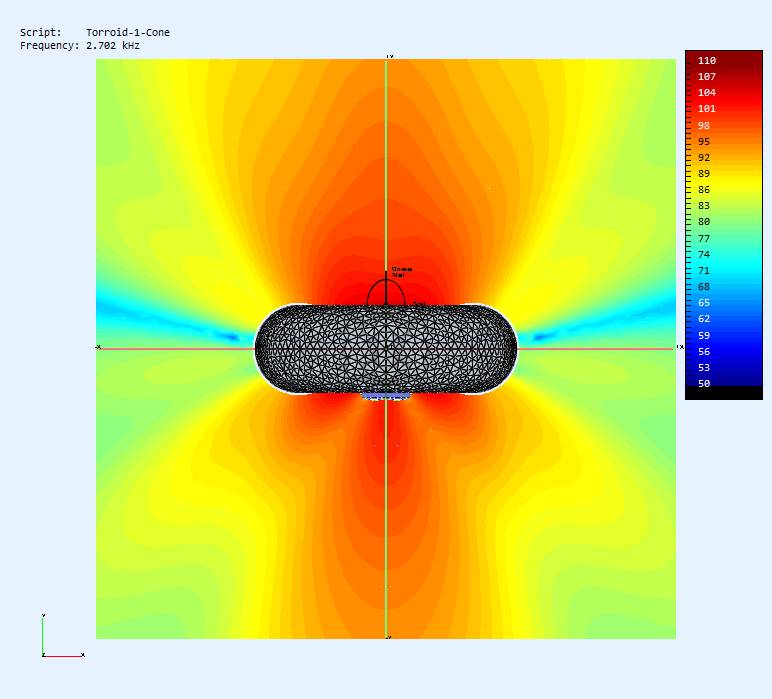Click the 83 label on color scale

pos(704,206)
